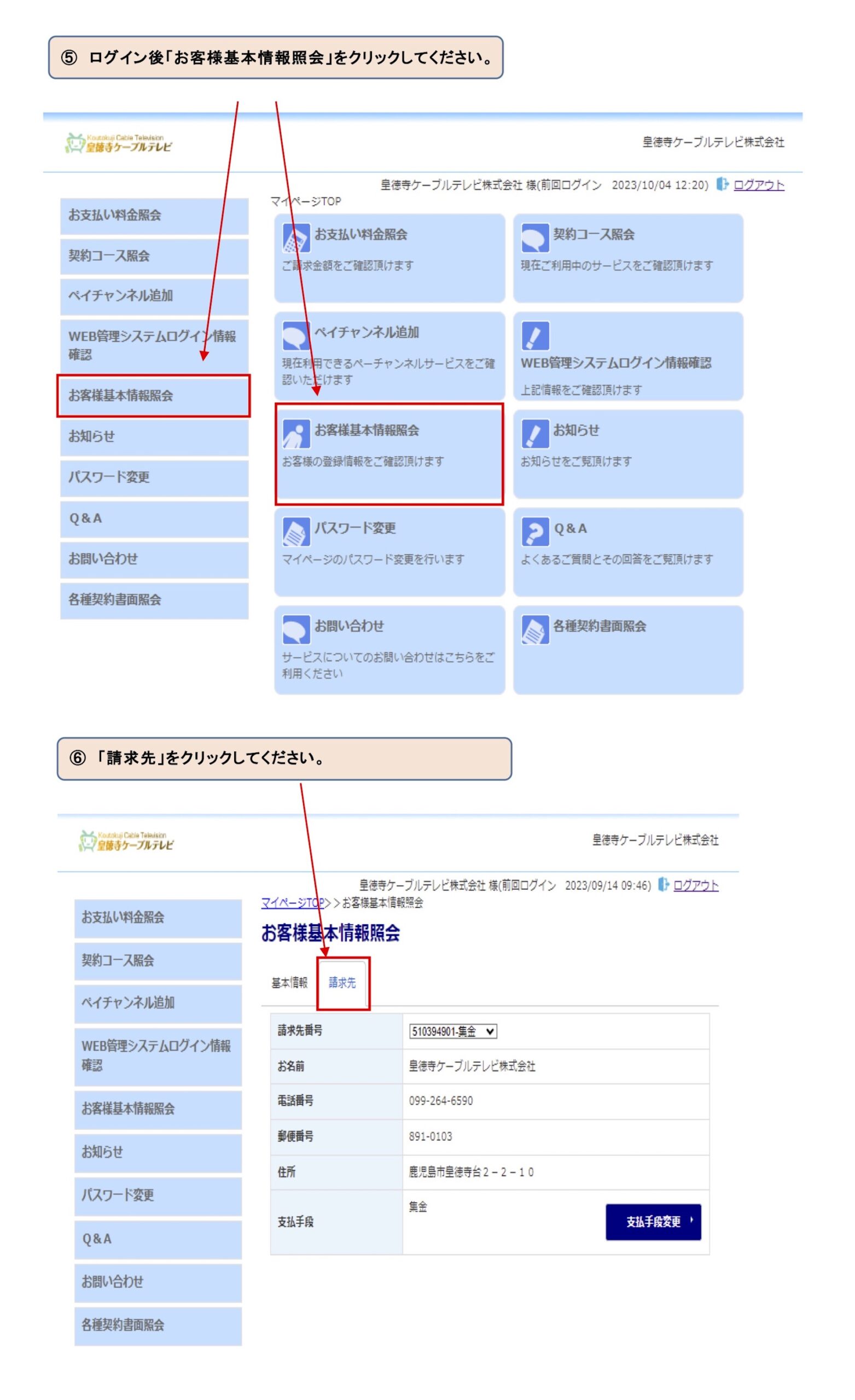
Task: Click the speech bubble icon for 契約コース照会
Action: click(x=534, y=237)
